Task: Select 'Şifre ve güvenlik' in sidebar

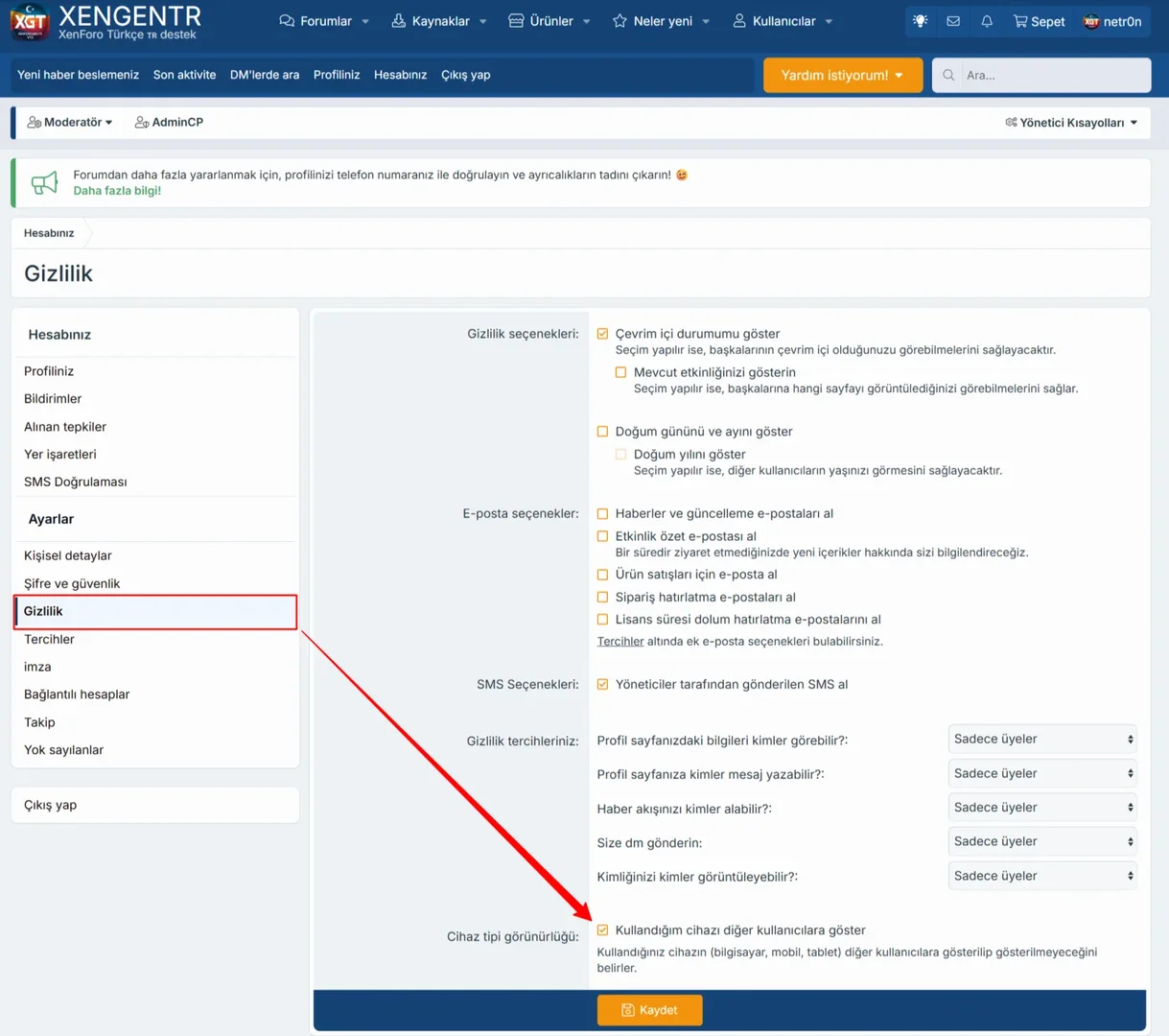Action: pos(72,583)
